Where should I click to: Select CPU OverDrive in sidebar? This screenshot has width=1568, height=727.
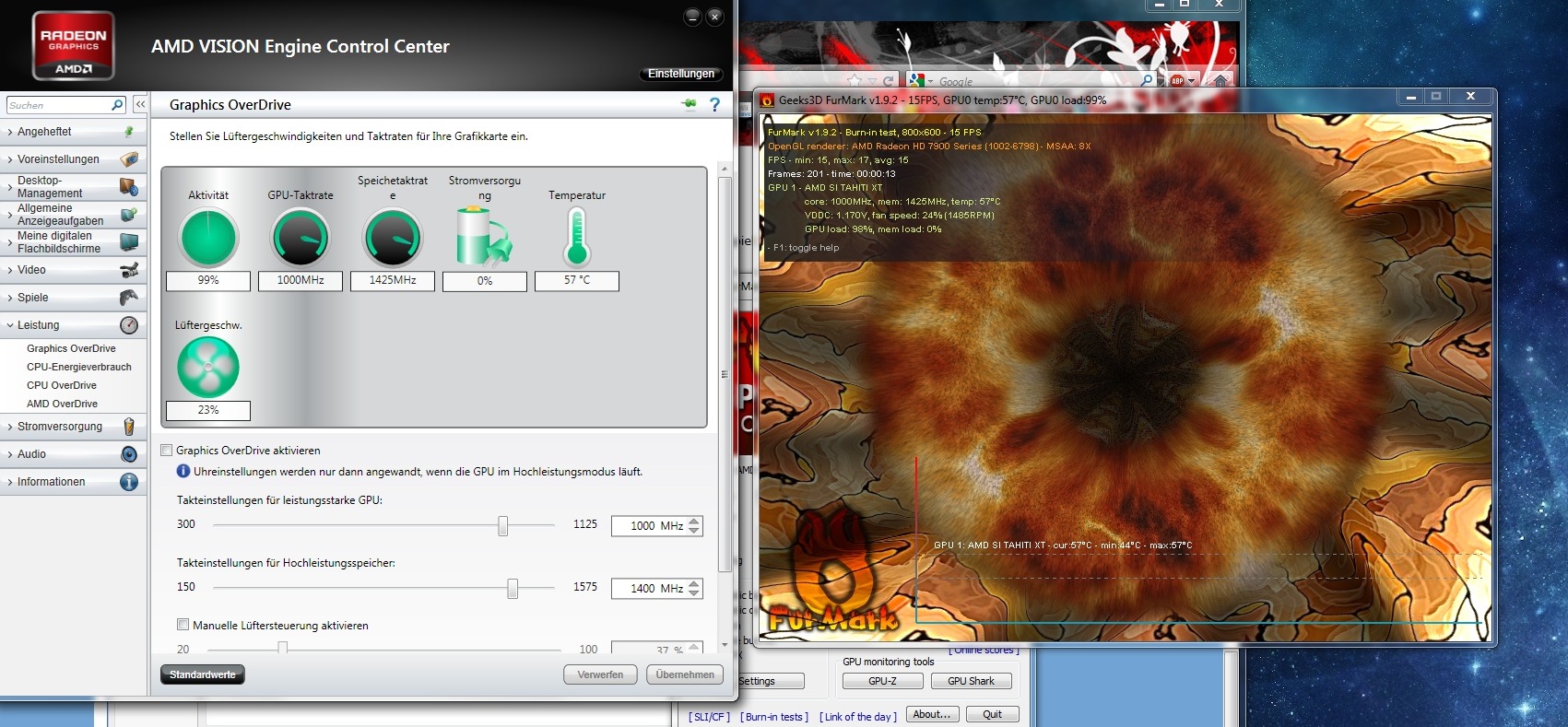62,385
